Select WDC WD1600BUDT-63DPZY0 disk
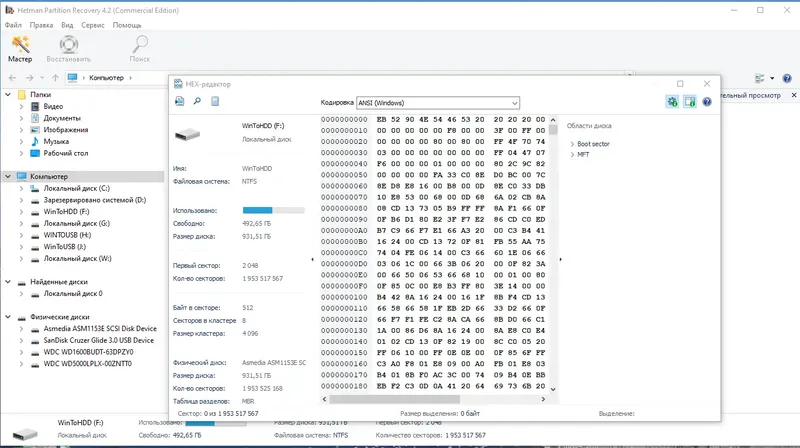 point(88,352)
